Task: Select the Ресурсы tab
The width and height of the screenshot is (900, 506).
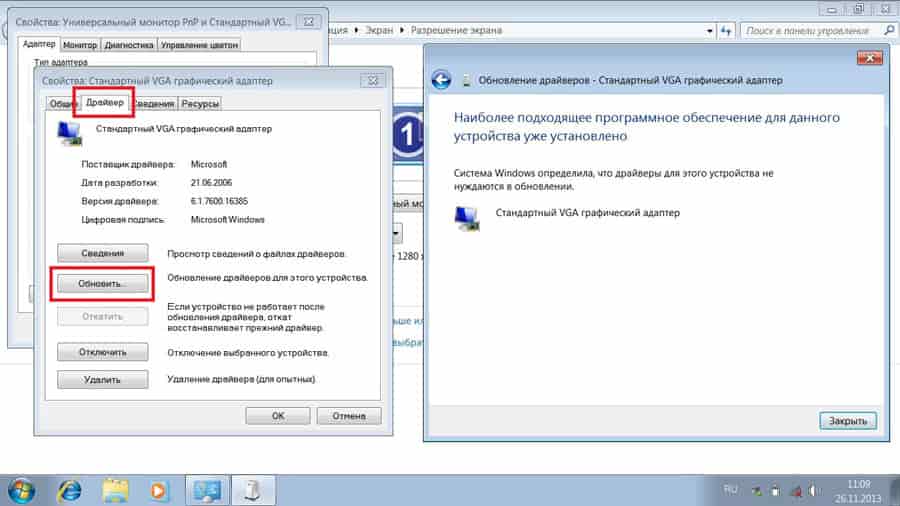Action: pos(200,103)
